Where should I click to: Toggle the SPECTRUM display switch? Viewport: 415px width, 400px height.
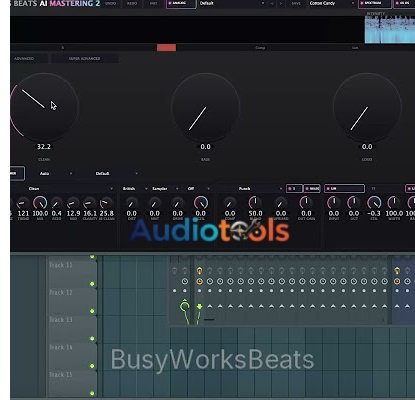pos(375,4)
